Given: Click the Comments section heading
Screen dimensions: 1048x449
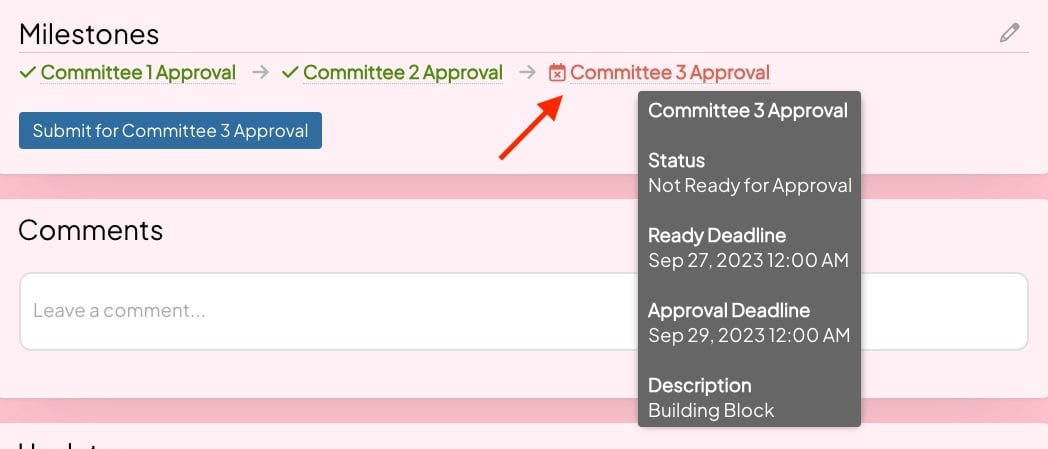Looking at the screenshot, I should tap(91, 230).
